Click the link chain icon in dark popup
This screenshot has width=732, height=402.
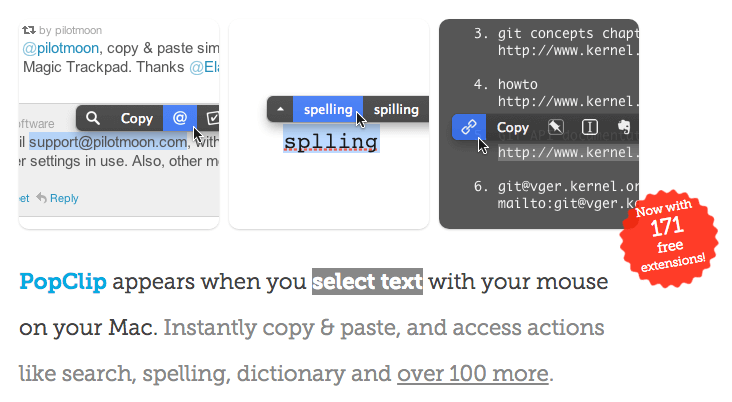coord(469,127)
